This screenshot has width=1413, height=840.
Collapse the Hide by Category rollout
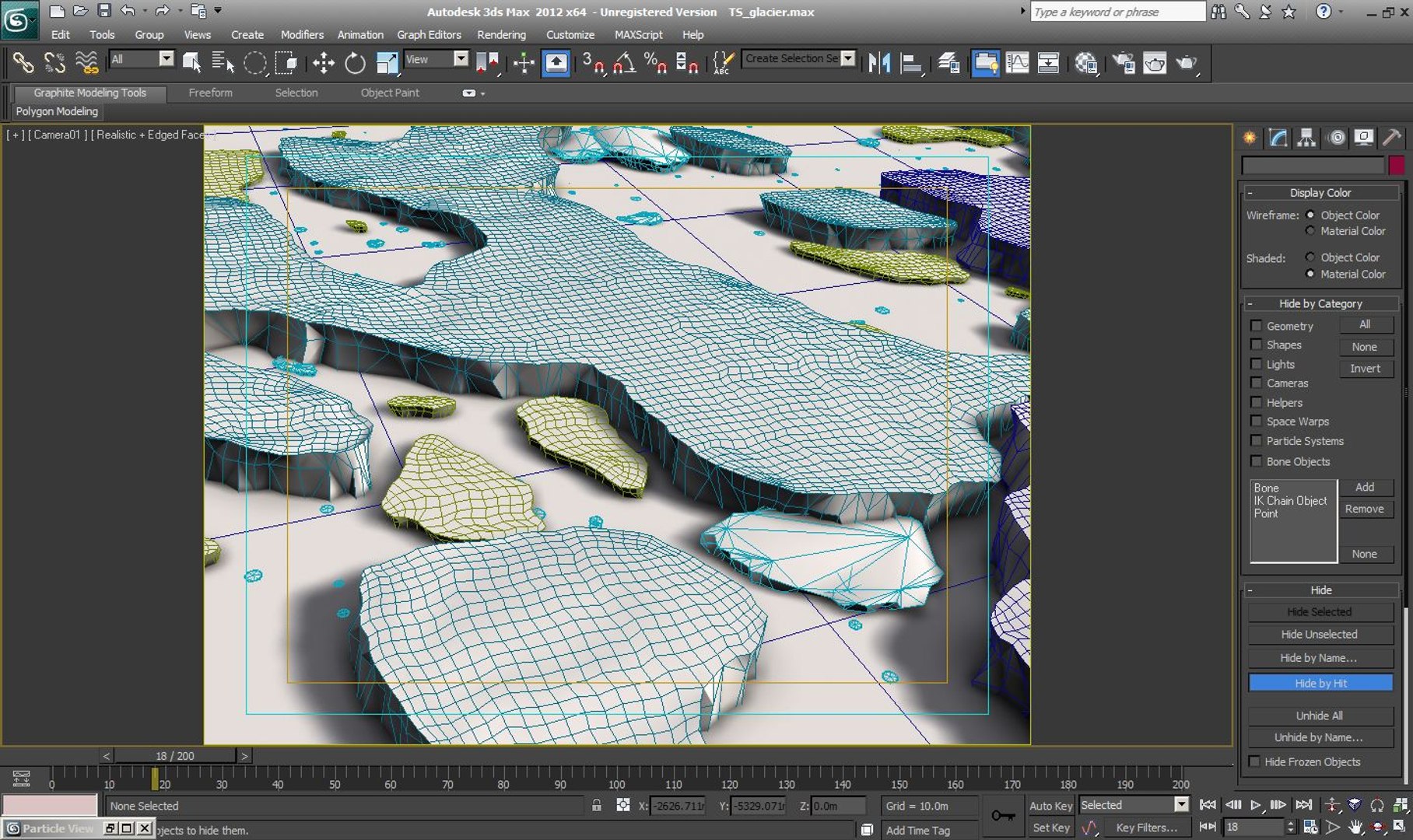pos(1320,303)
